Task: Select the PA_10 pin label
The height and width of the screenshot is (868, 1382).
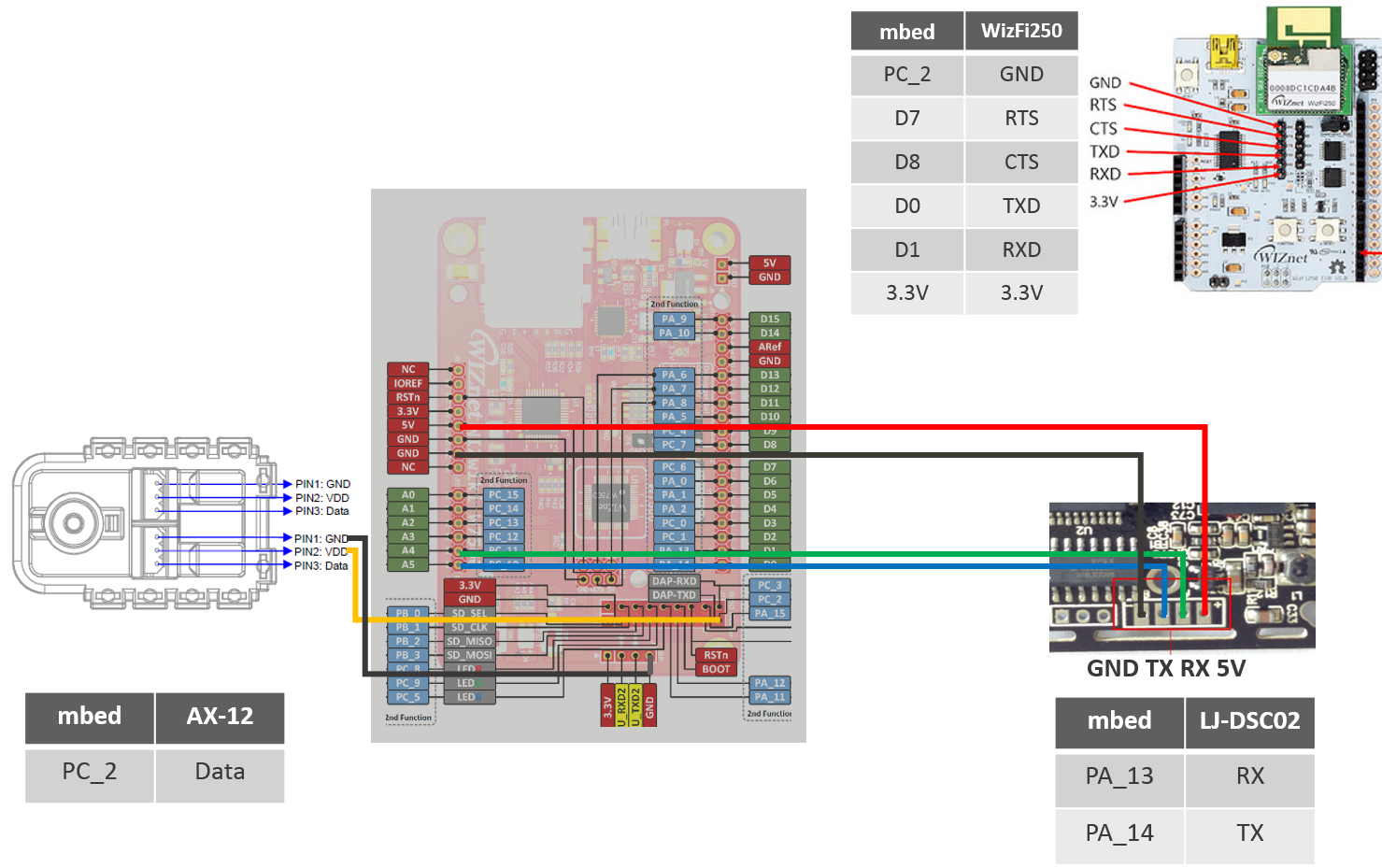Action: (674, 333)
